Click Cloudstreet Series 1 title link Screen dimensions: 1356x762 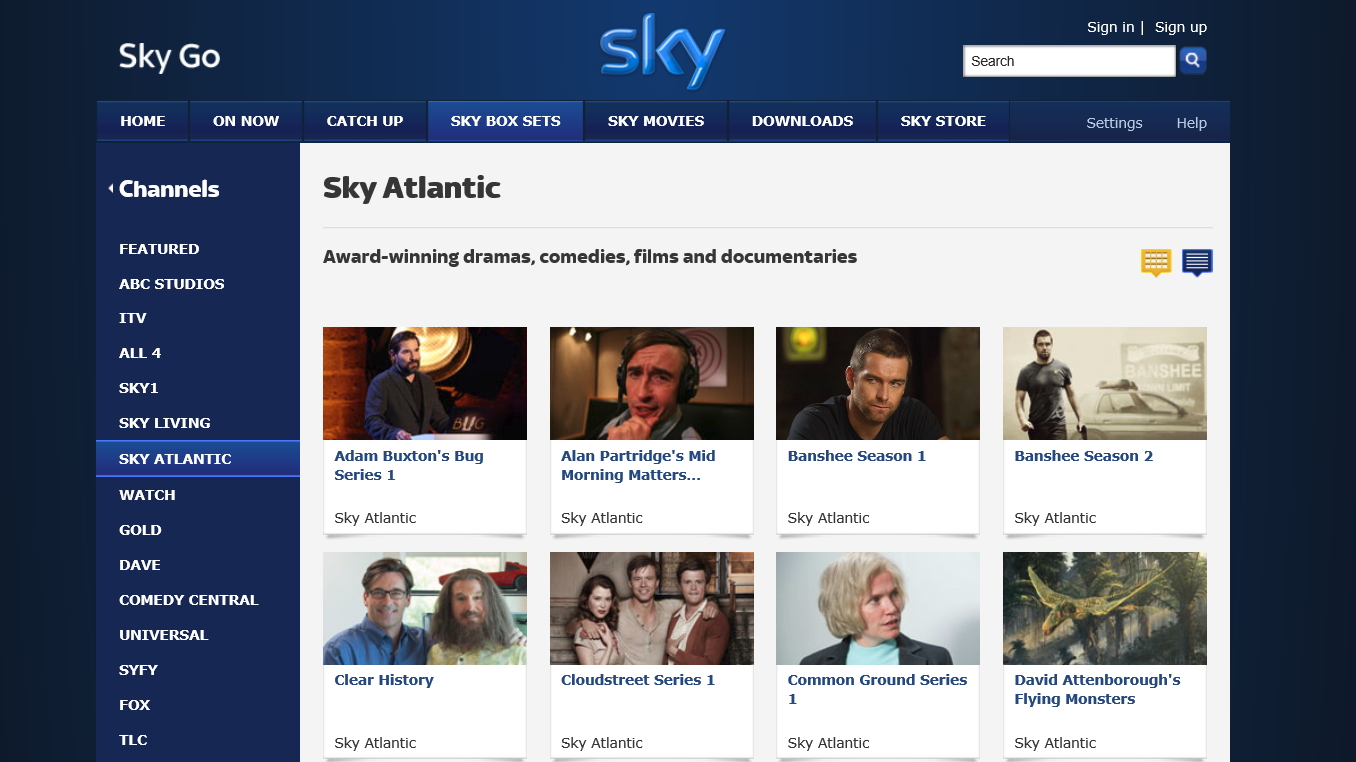tap(638, 680)
